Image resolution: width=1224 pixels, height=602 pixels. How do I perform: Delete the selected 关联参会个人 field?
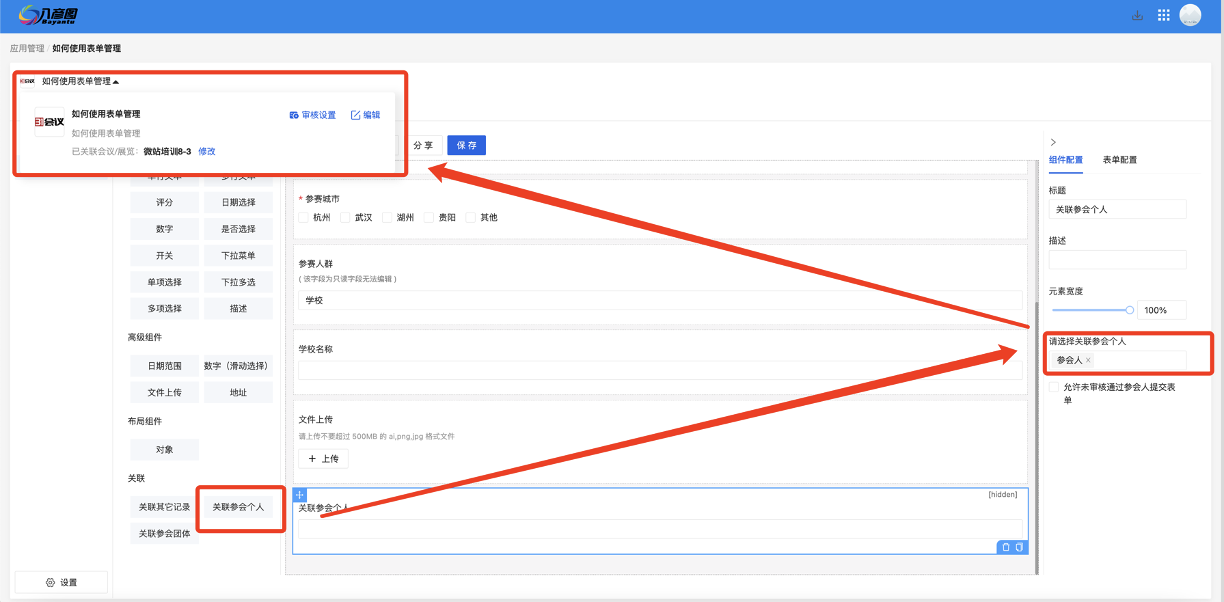click(x=1005, y=547)
